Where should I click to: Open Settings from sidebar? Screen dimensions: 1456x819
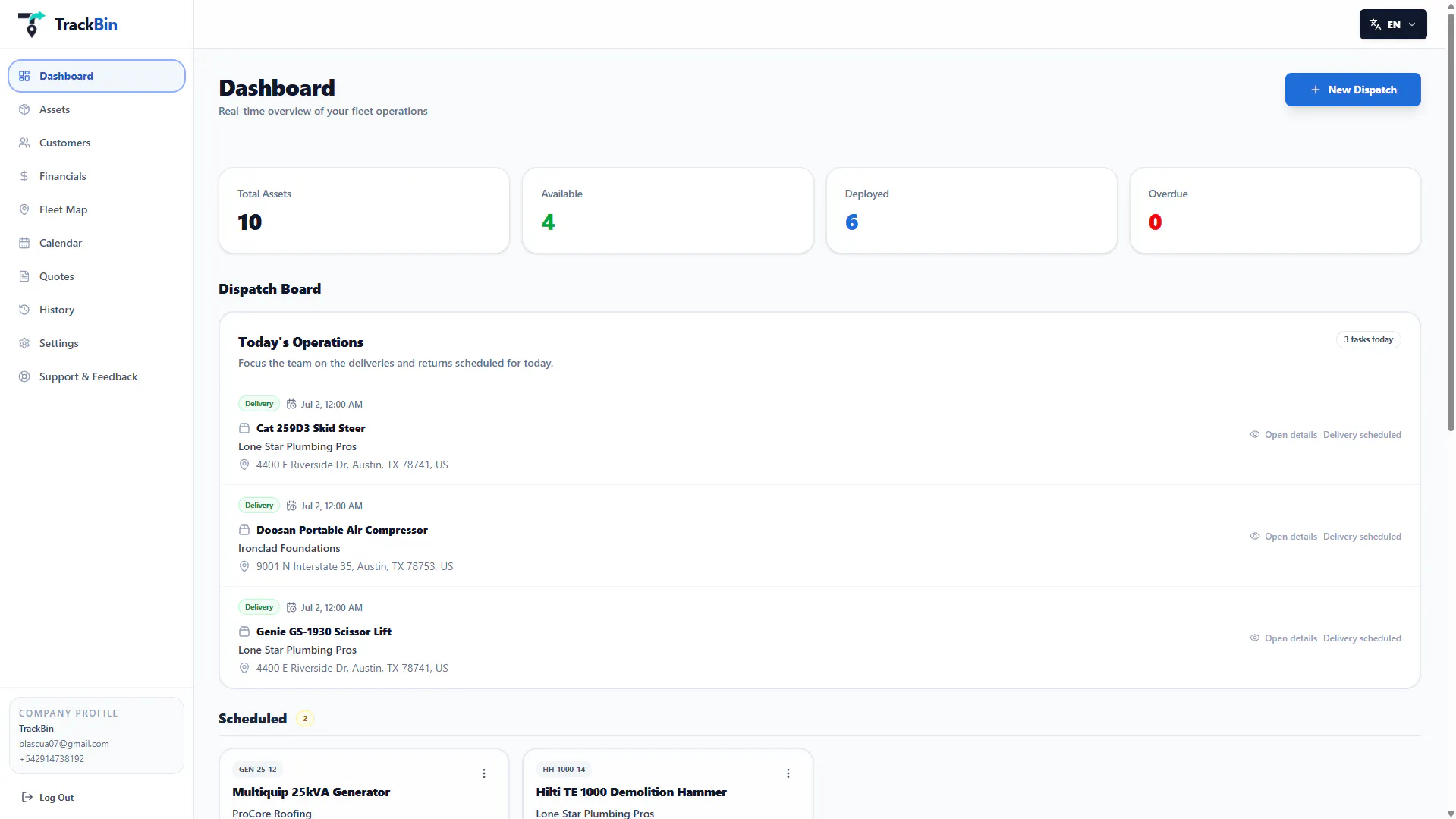(x=96, y=343)
